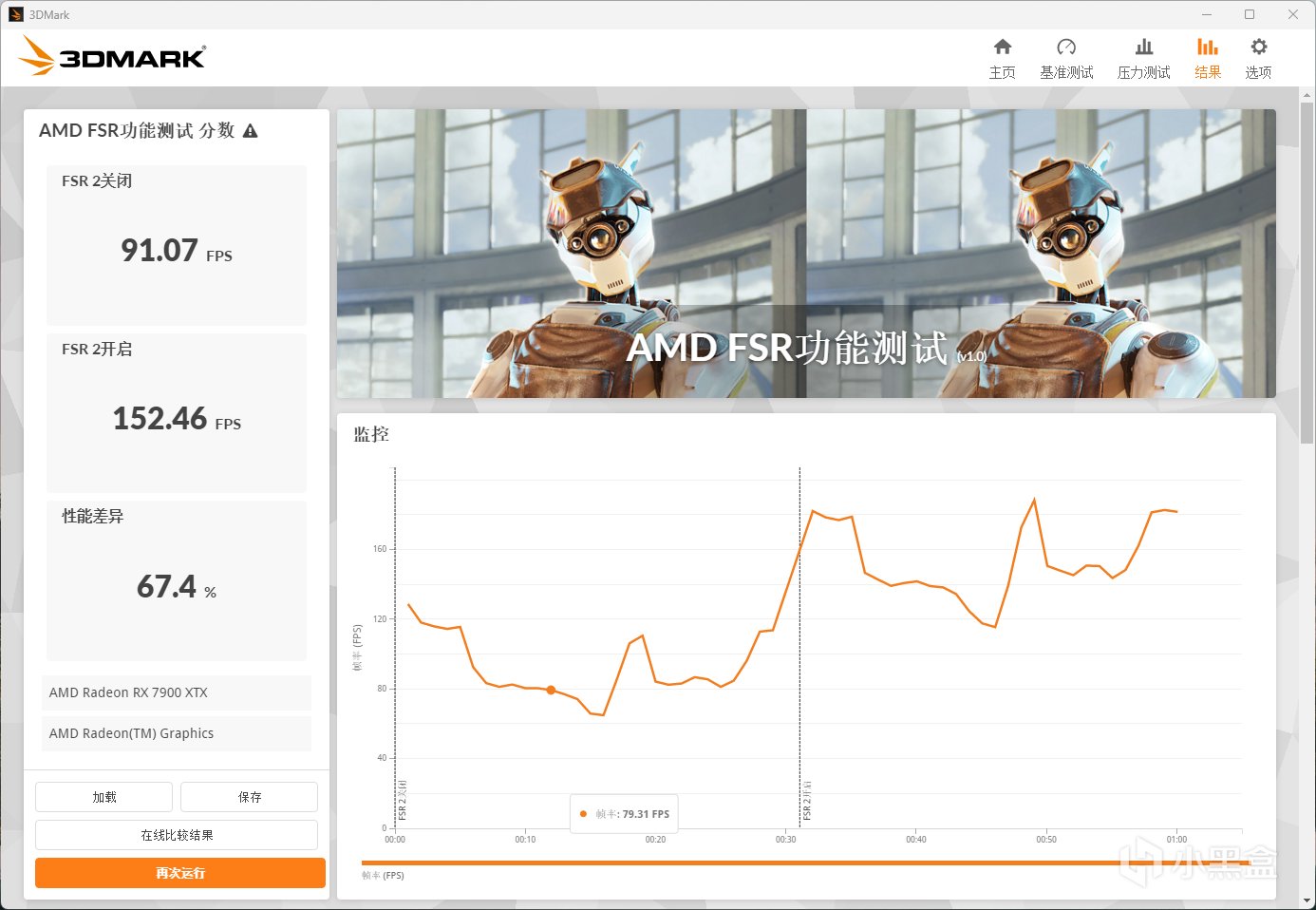The image size is (1316, 910).
Task: Click the 67.4 % difference value
Action: [x=177, y=587]
